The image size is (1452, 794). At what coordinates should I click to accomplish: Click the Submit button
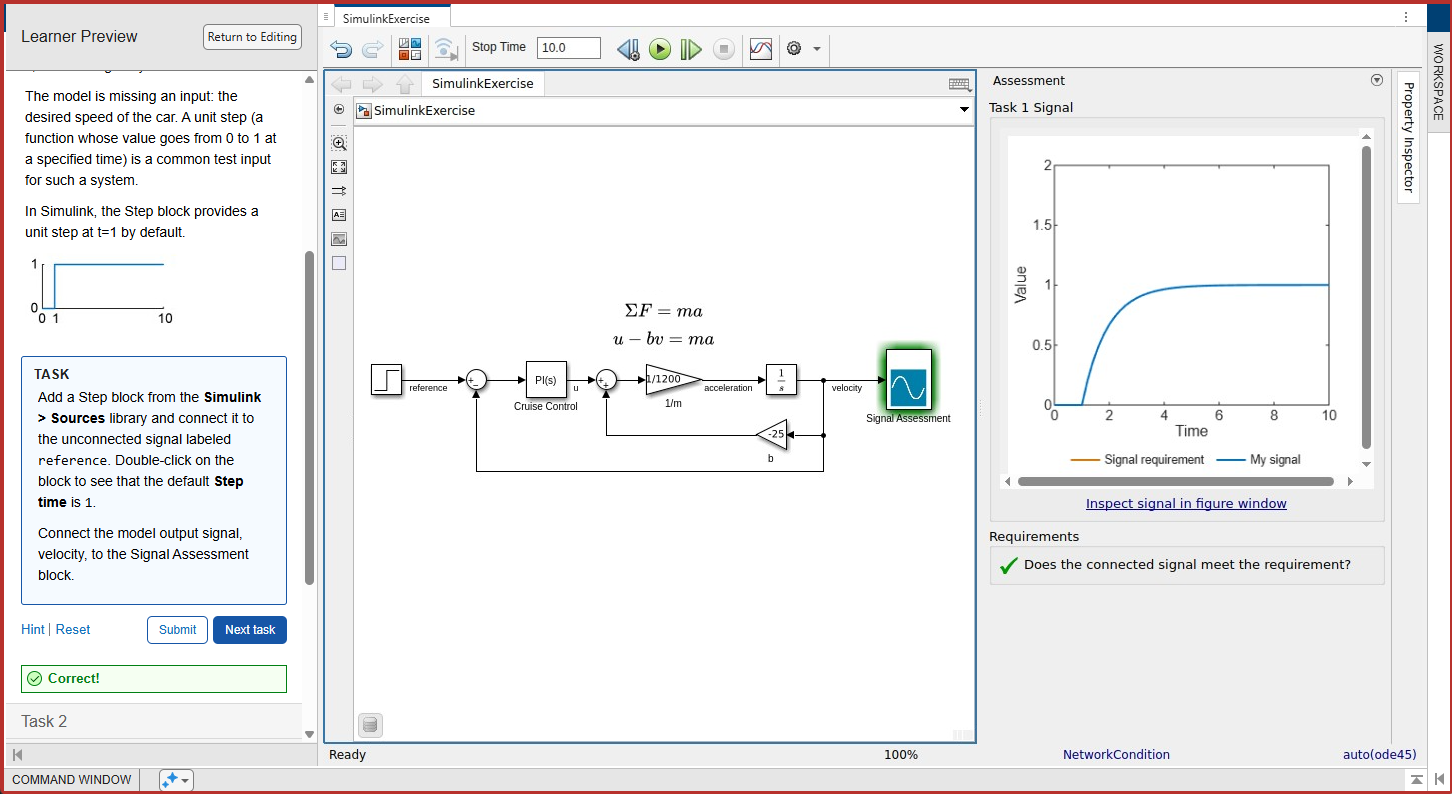click(x=177, y=630)
